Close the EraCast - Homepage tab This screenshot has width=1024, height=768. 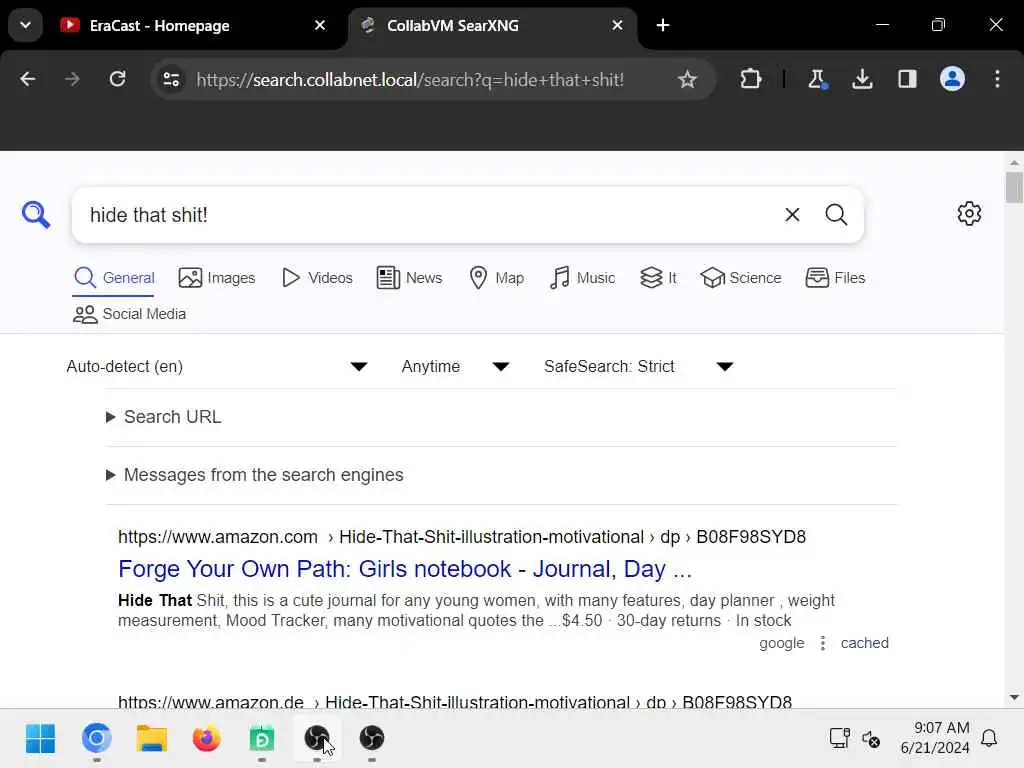(320, 25)
